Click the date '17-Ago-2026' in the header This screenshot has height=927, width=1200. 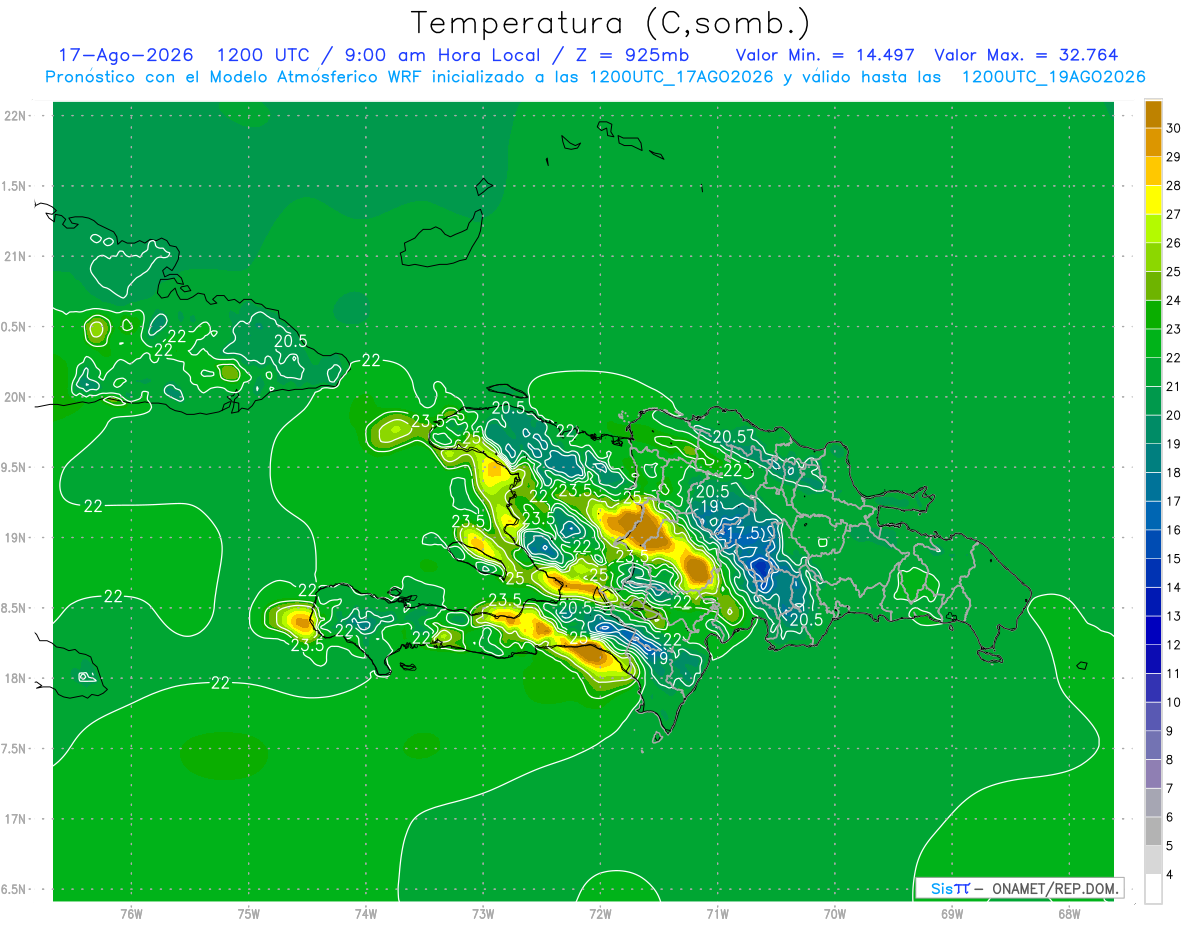coord(125,55)
